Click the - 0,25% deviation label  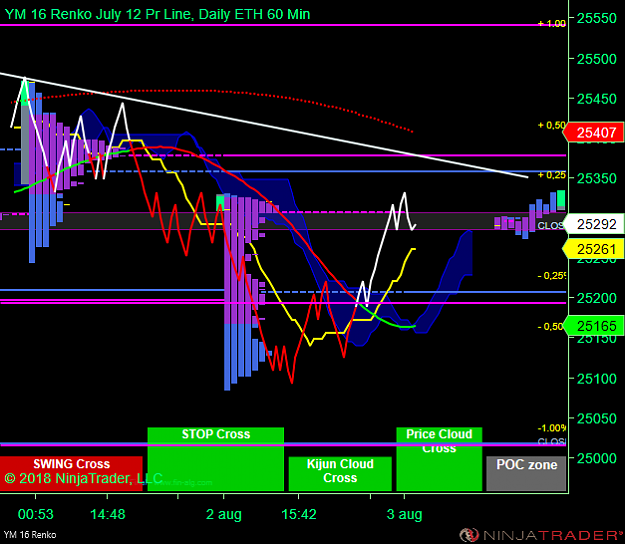click(x=552, y=276)
